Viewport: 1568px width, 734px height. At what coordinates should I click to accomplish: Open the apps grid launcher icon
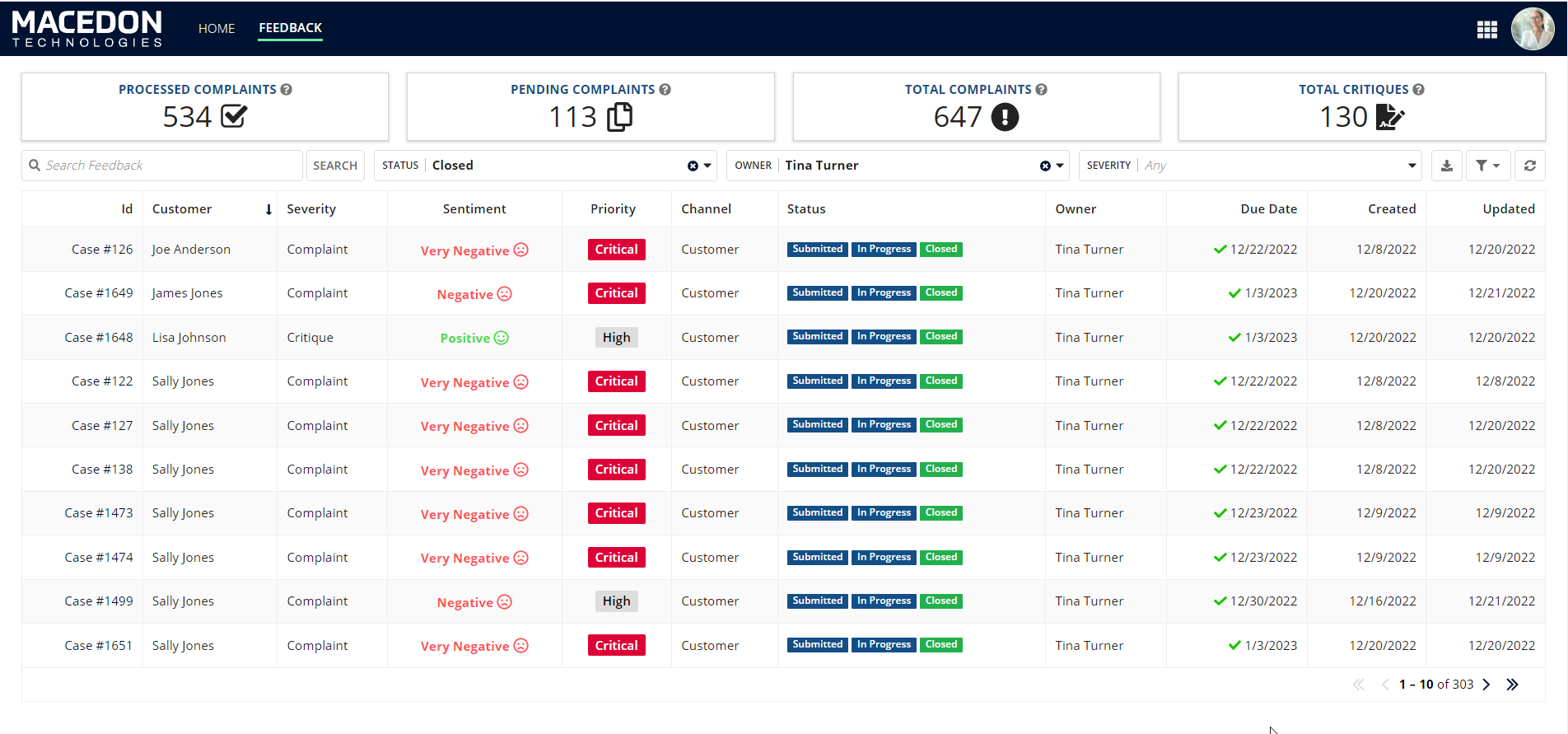[x=1486, y=30]
